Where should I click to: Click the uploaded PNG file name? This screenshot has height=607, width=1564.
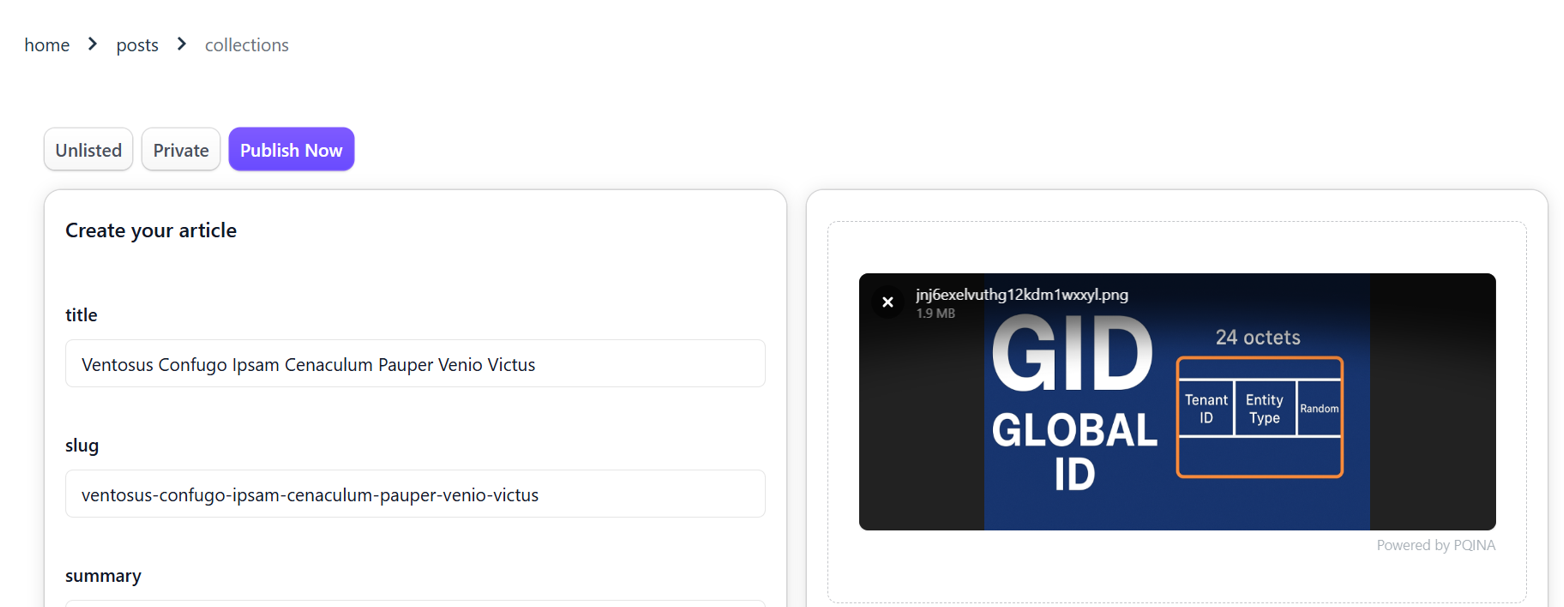point(1022,295)
